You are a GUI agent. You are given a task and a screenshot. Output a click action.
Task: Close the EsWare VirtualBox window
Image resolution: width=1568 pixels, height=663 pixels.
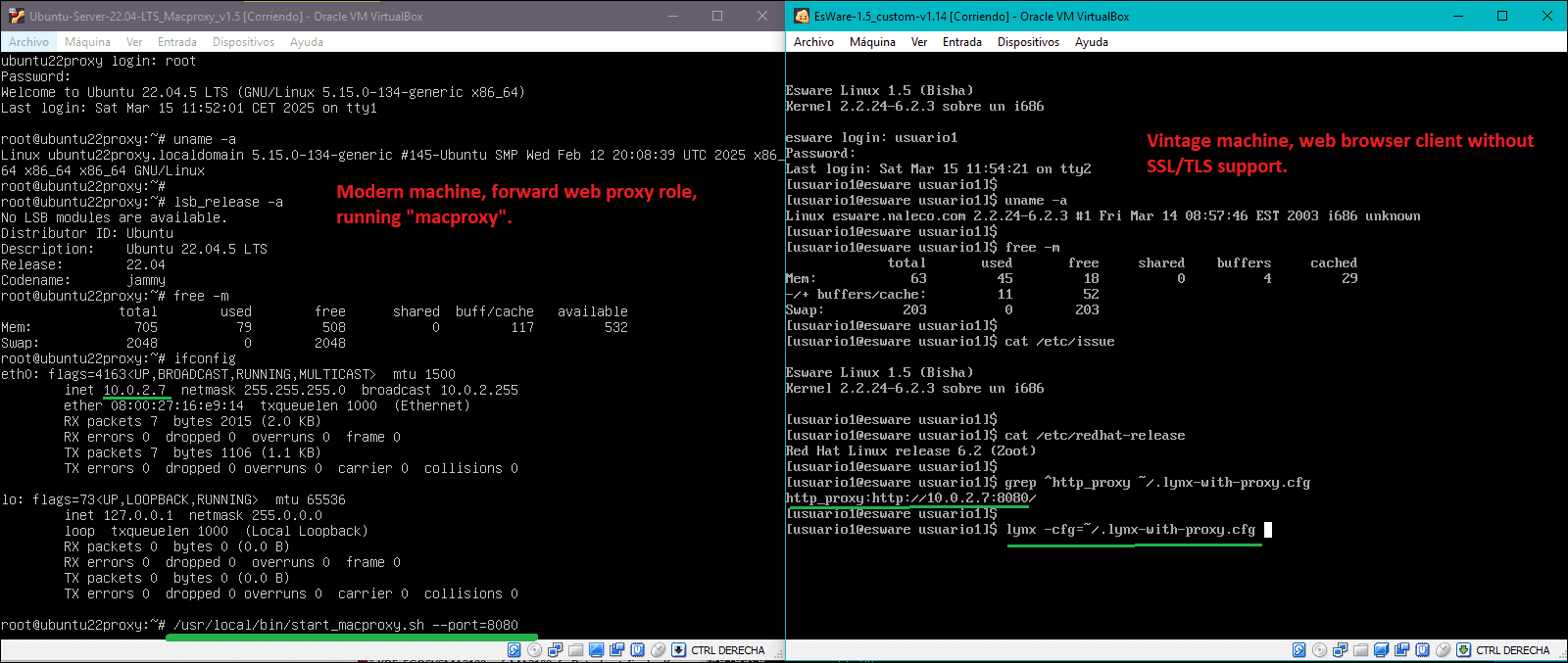[x=1547, y=16]
